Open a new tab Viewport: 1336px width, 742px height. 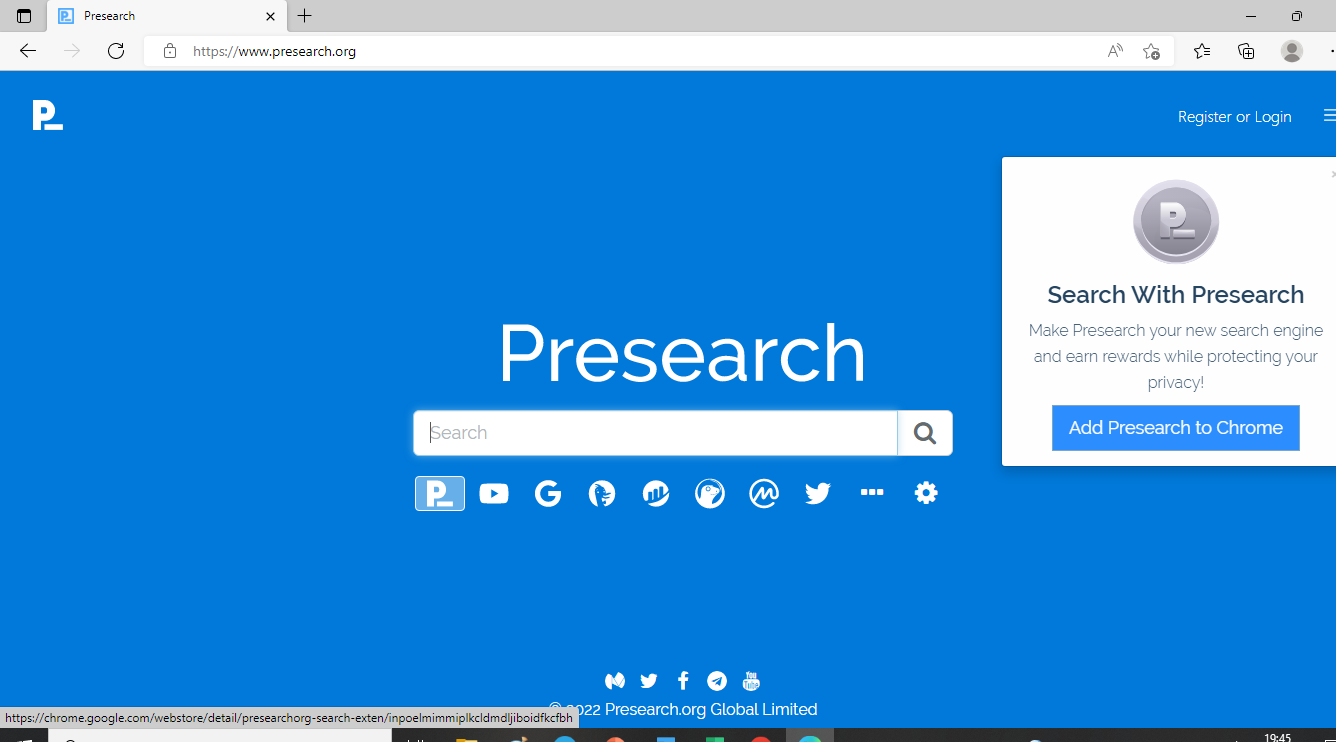click(305, 16)
